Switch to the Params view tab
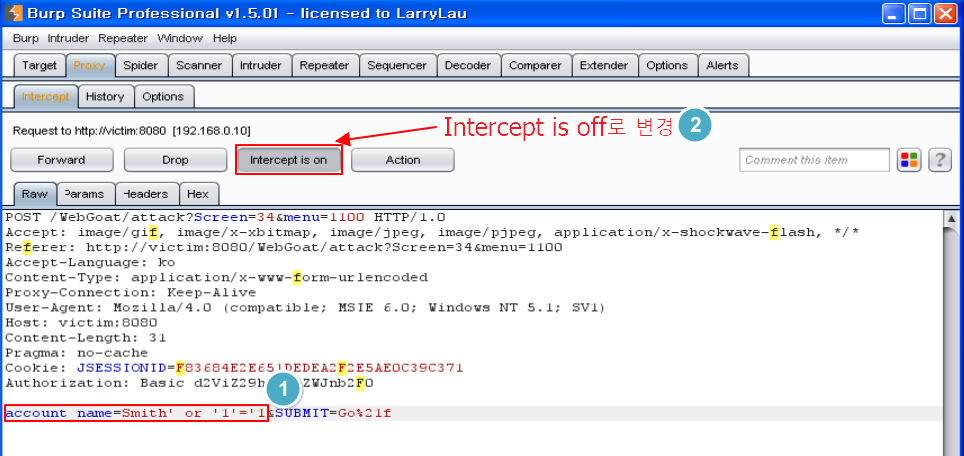This screenshot has height=456, width=964. pyautogui.click(x=84, y=194)
